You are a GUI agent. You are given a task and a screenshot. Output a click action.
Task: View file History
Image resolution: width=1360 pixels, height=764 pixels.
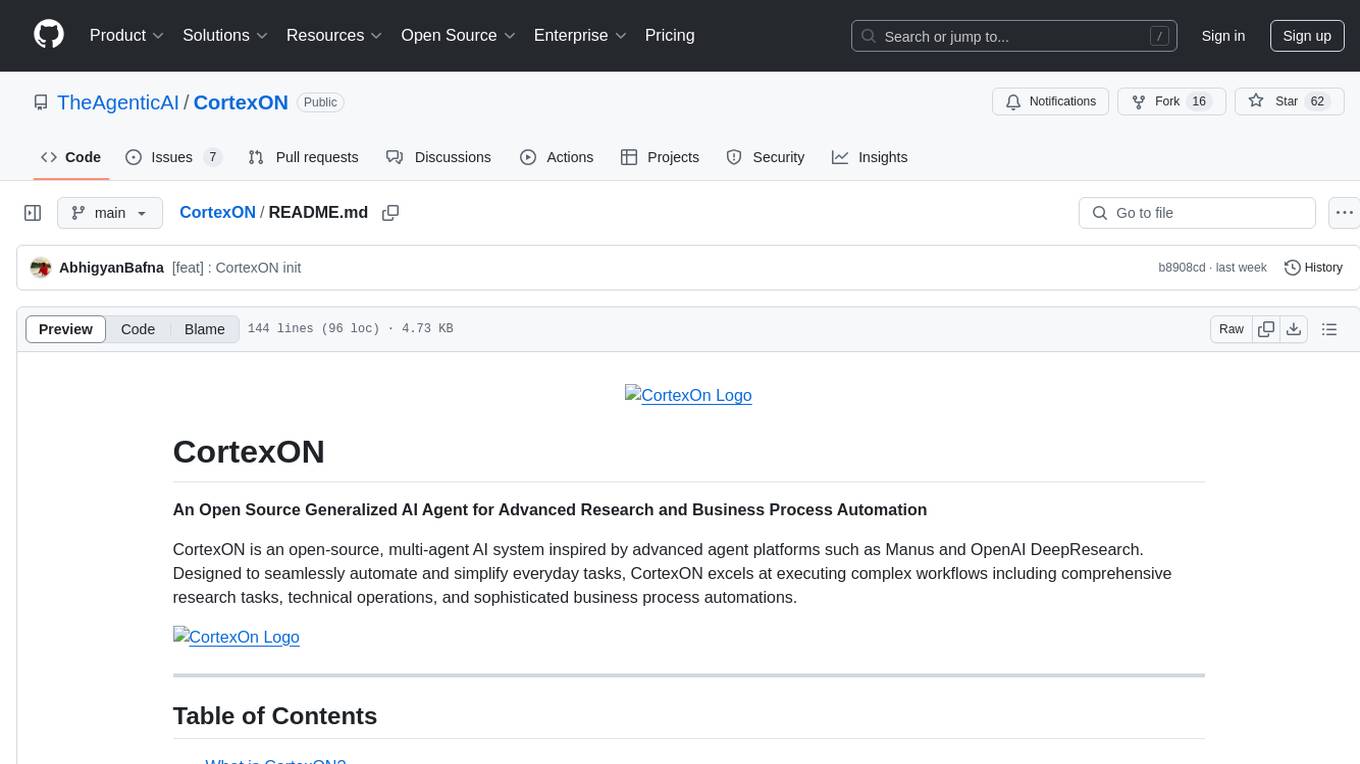pyautogui.click(x=1313, y=268)
